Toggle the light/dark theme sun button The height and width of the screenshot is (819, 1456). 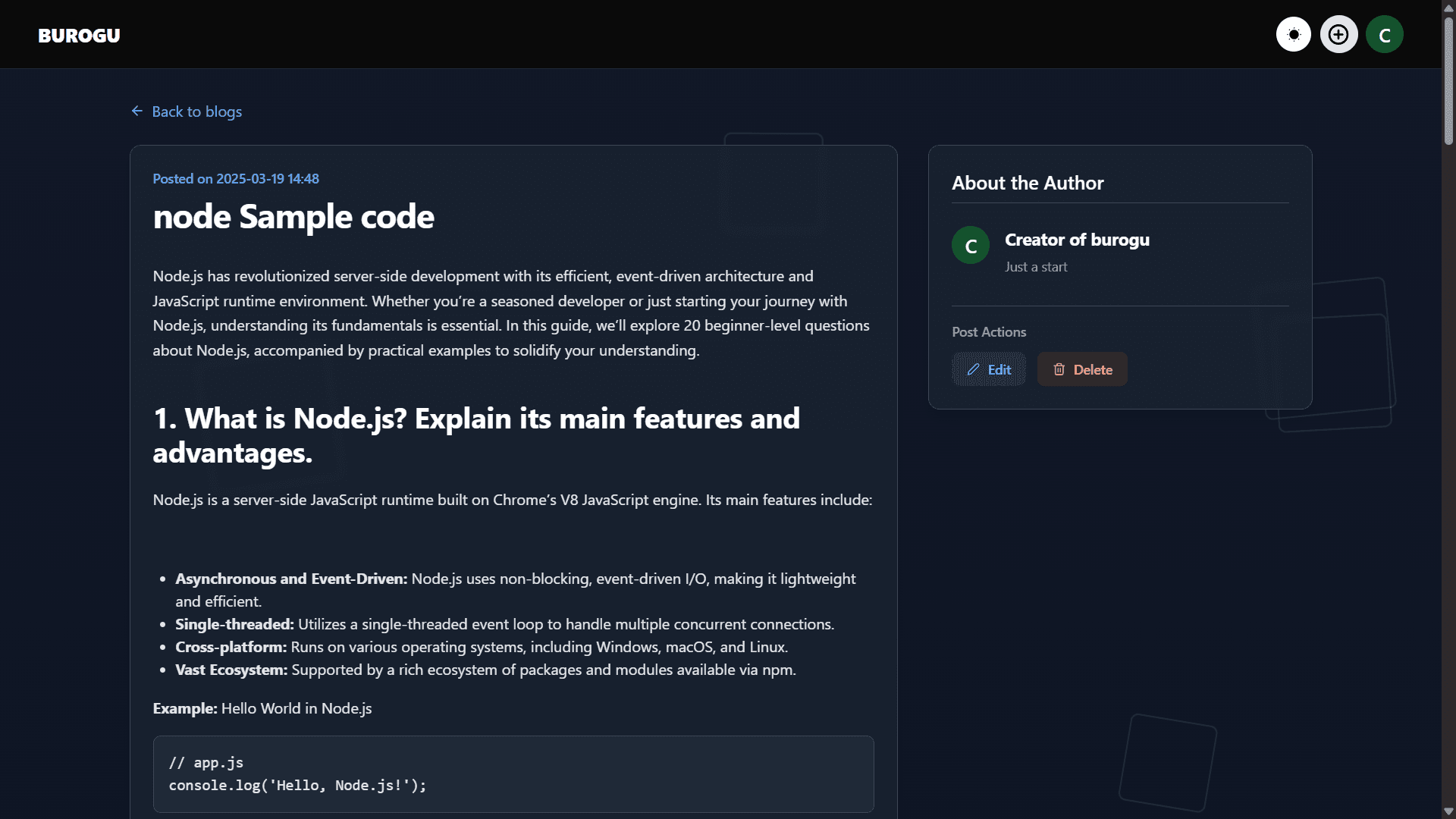1293,35
